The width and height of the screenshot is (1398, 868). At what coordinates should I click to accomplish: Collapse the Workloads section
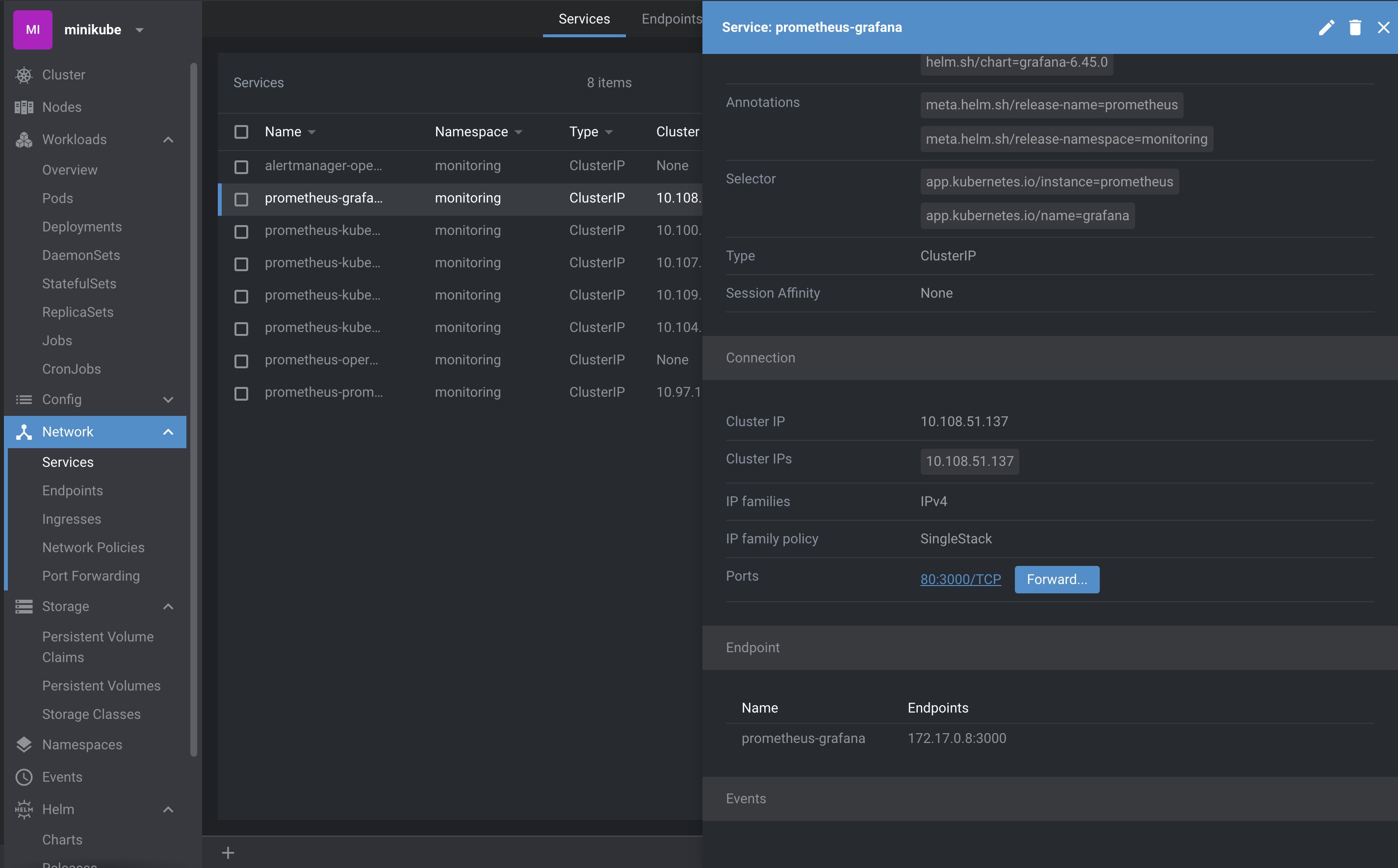pyautogui.click(x=168, y=139)
